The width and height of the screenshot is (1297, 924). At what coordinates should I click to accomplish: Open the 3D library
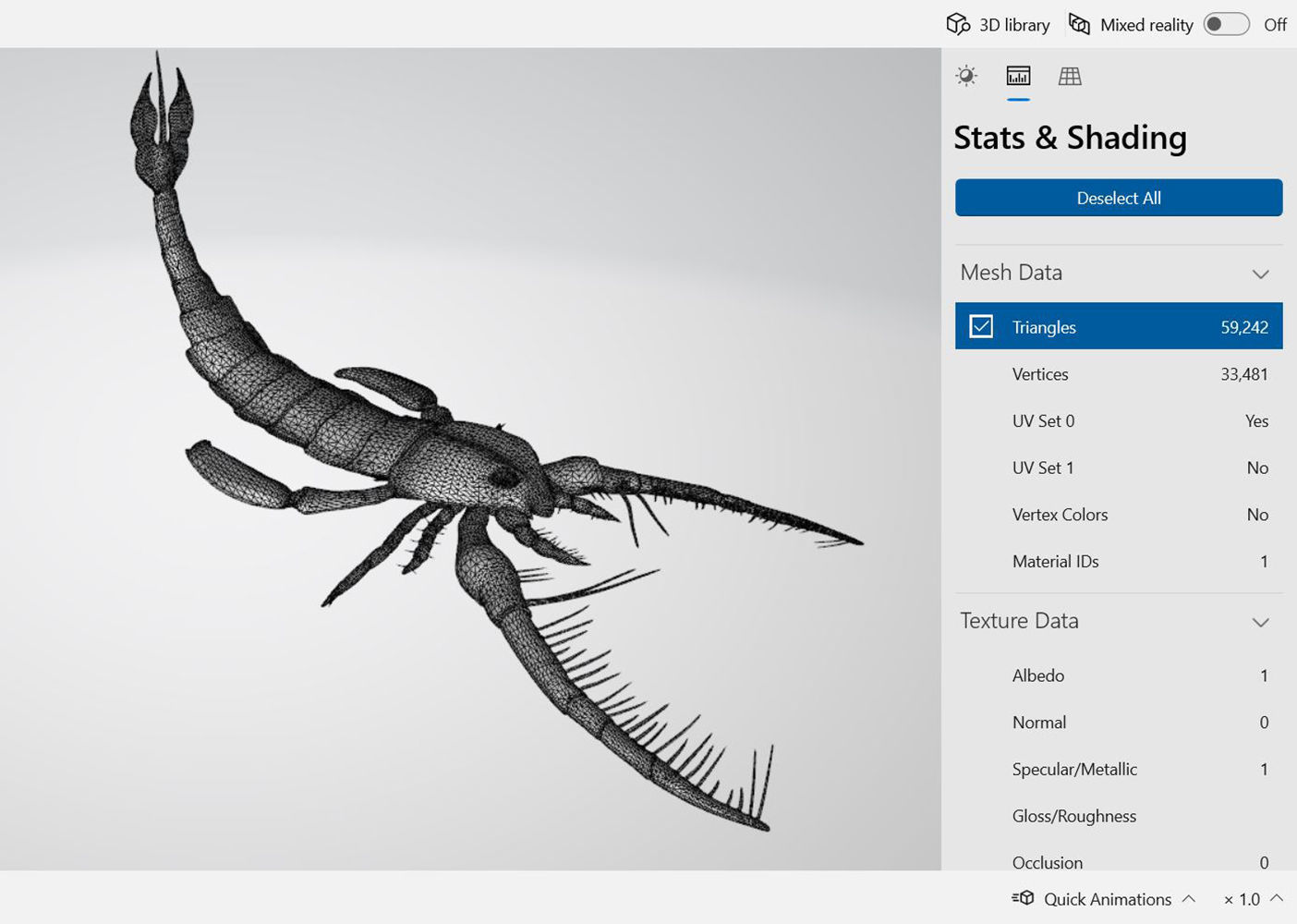point(998,25)
